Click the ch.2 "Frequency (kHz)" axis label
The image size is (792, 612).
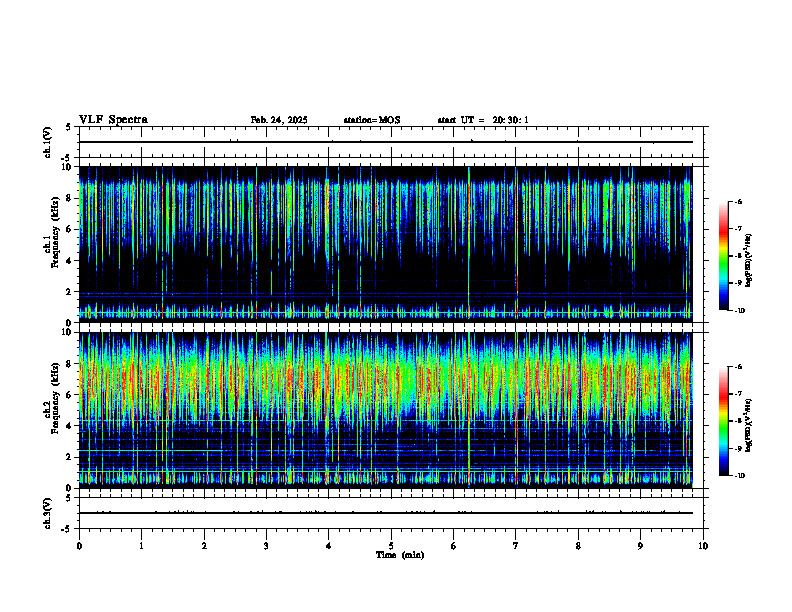click(55, 398)
